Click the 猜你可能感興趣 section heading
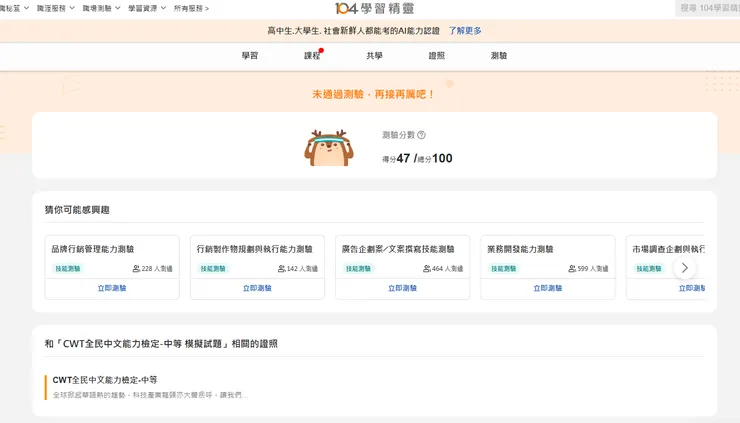740x423 pixels. click(x=77, y=210)
